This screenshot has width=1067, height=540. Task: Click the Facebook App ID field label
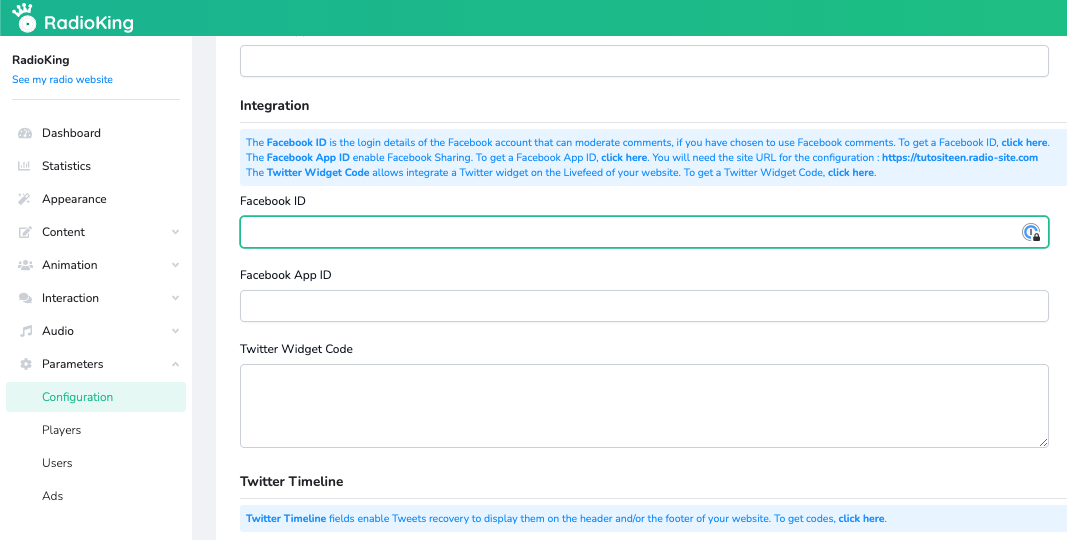coord(286,275)
